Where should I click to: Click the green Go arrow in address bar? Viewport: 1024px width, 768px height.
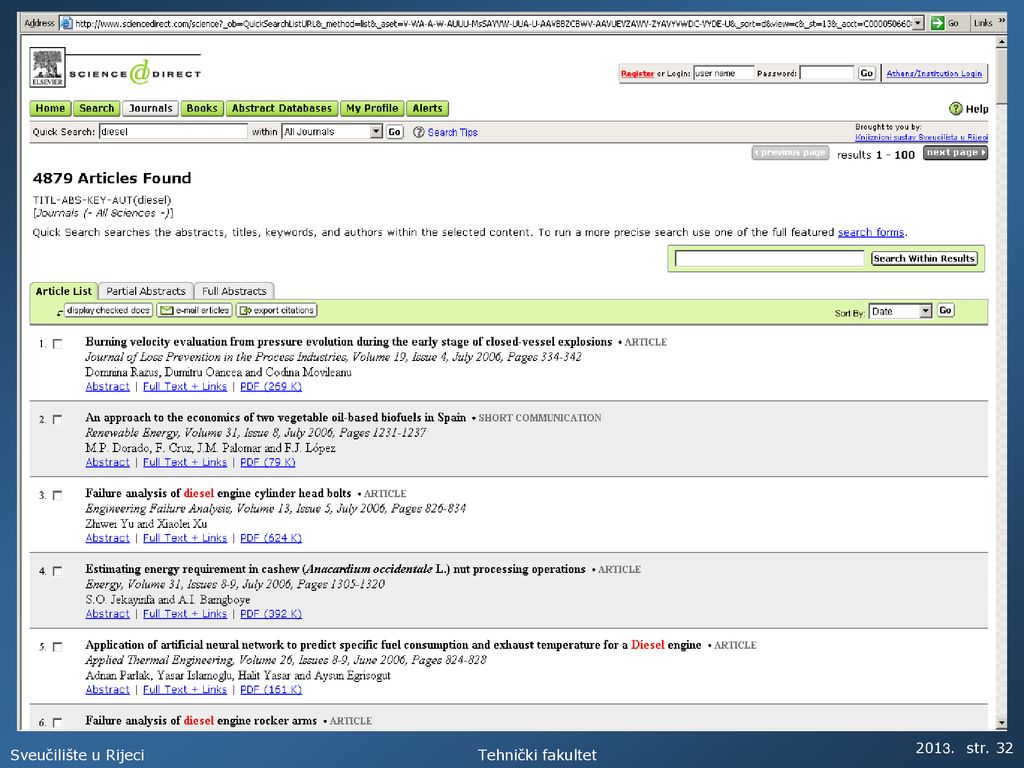click(x=937, y=24)
